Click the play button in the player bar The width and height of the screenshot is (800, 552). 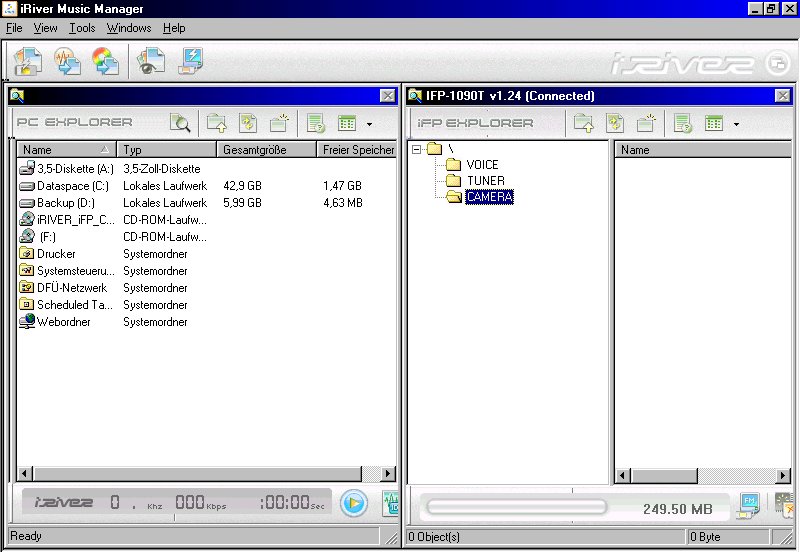point(354,504)
